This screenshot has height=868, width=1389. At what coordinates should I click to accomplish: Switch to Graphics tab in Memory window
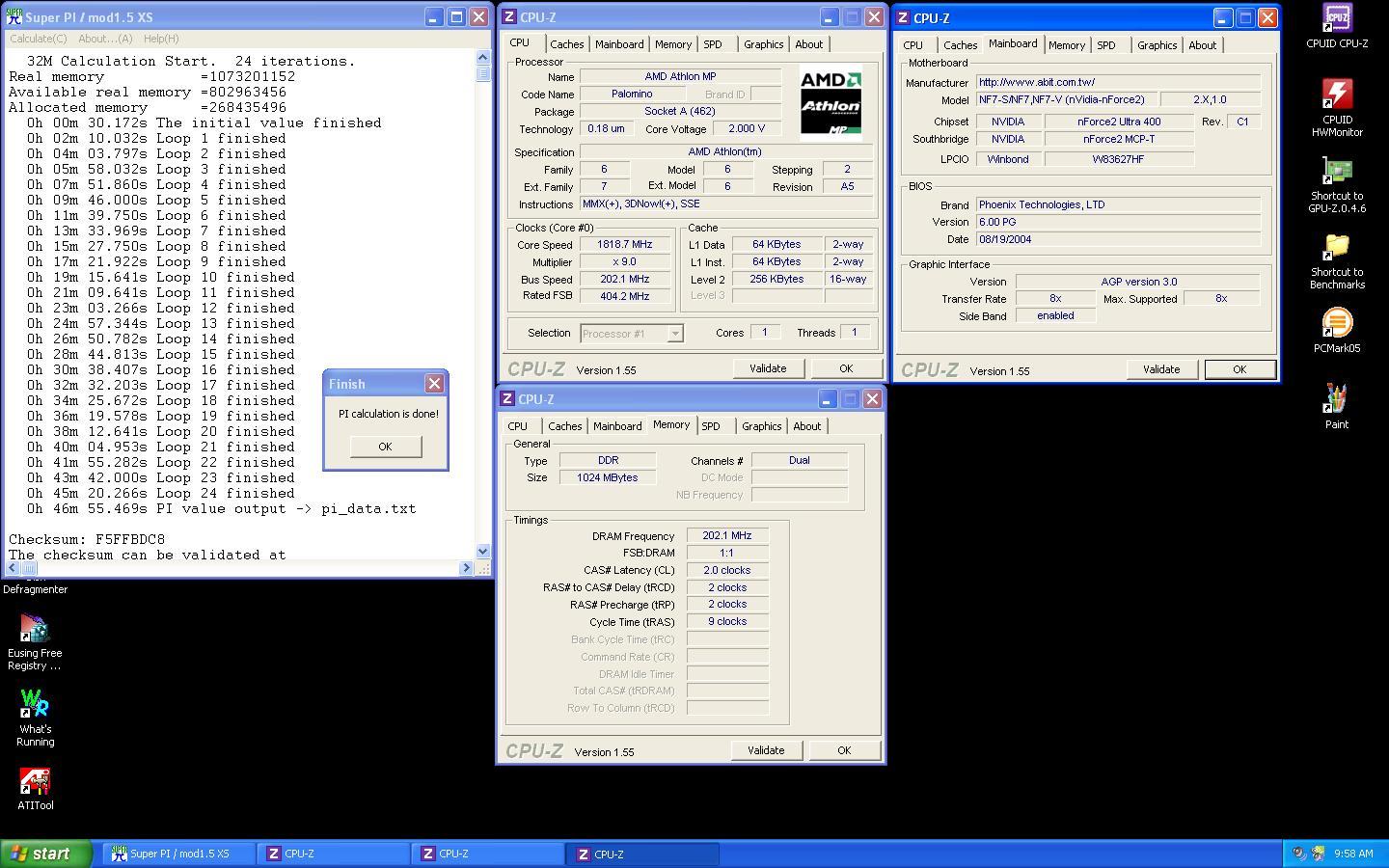[762, 426]
